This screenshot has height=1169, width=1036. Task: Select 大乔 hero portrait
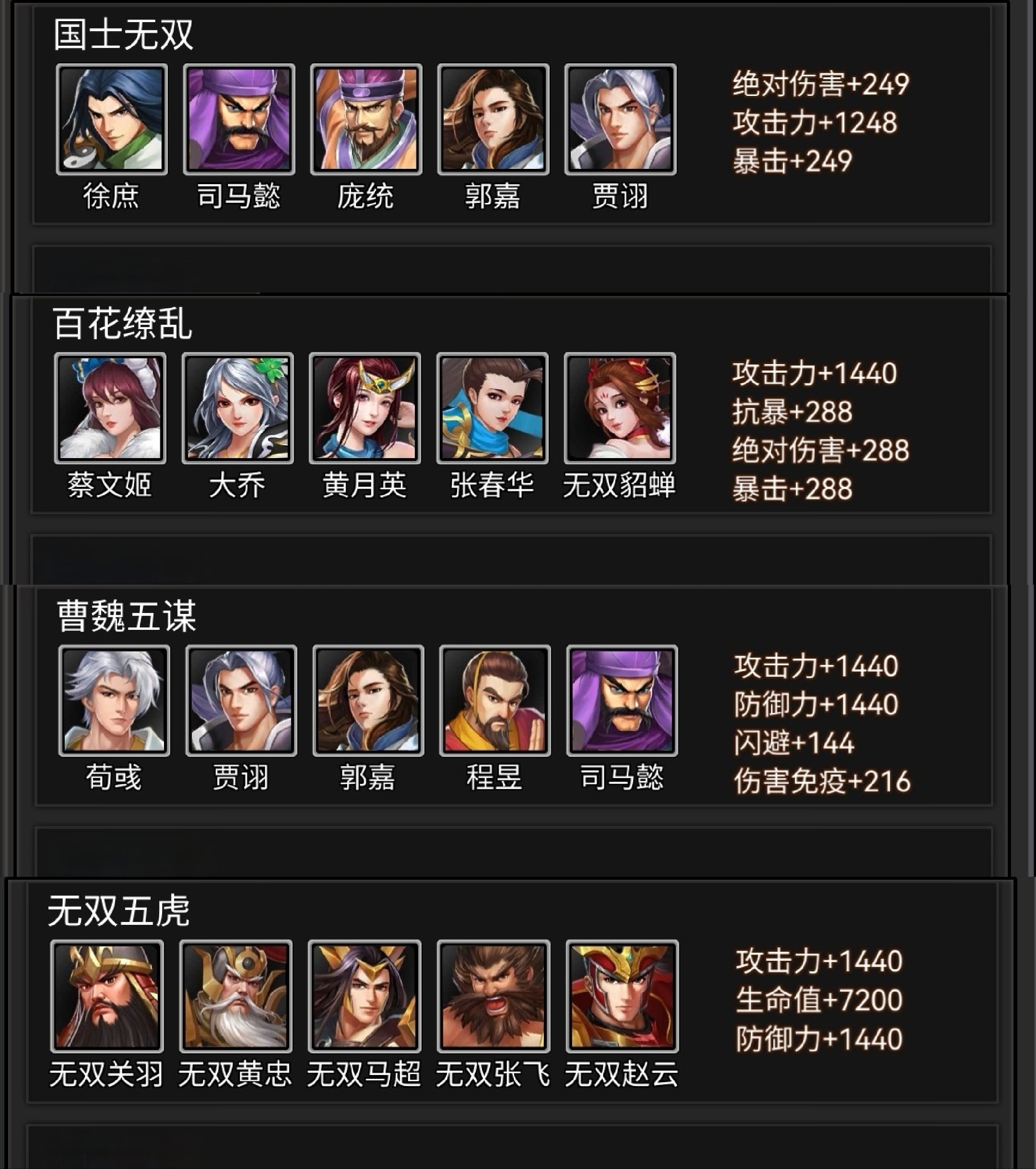238,408
